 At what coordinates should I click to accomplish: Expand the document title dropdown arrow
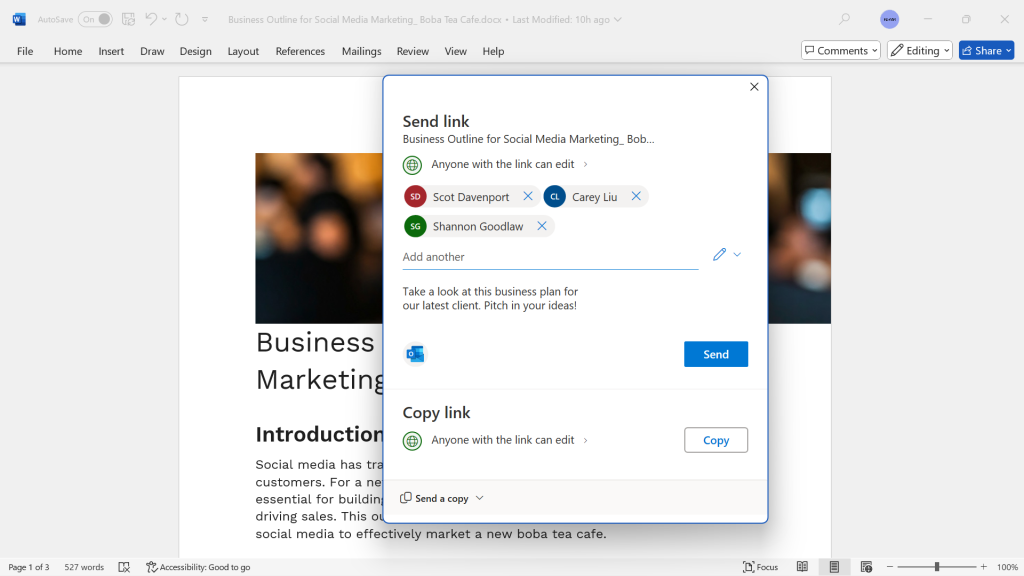[x=618, y=20]
